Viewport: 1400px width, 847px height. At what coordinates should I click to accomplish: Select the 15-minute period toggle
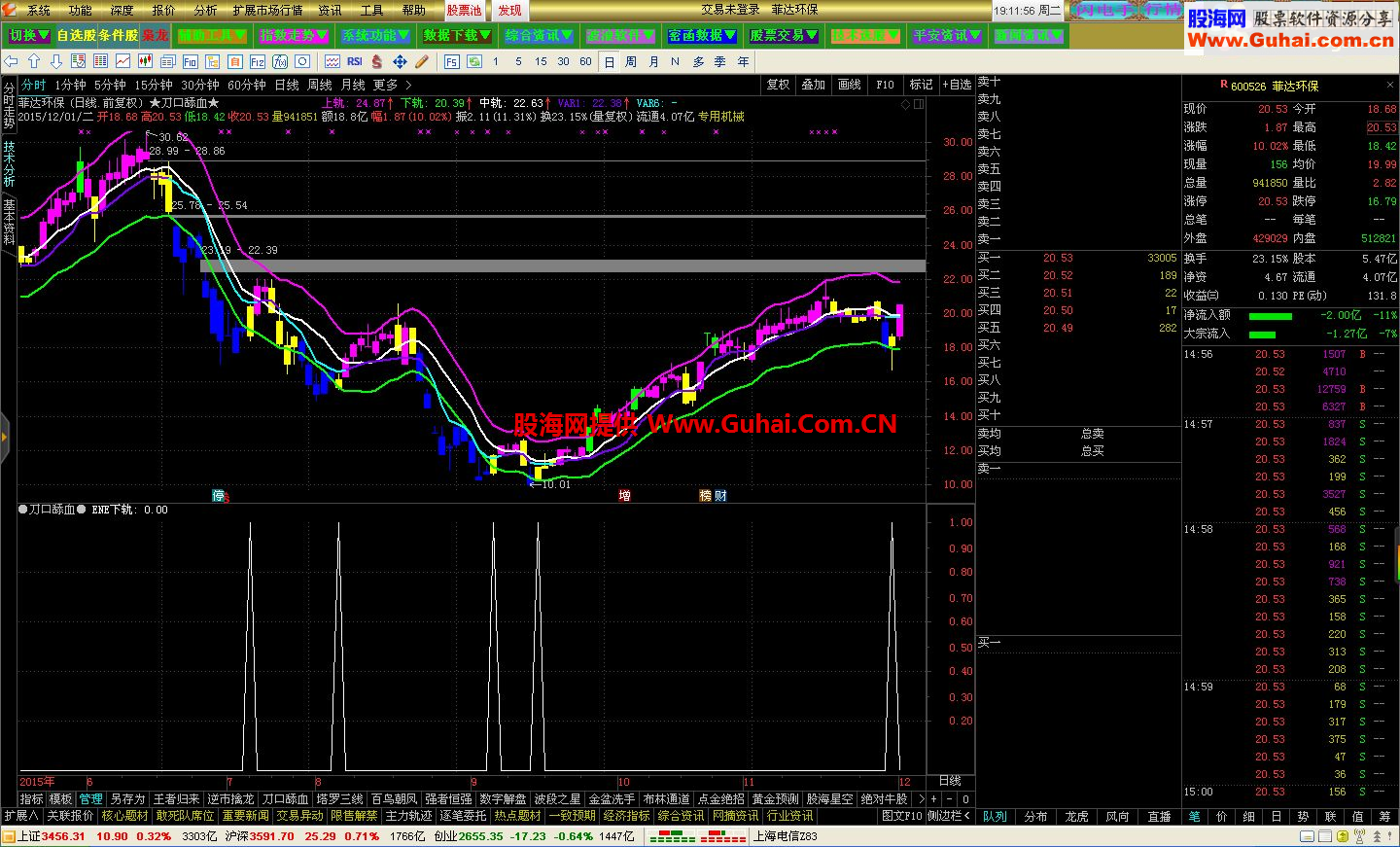541,61
